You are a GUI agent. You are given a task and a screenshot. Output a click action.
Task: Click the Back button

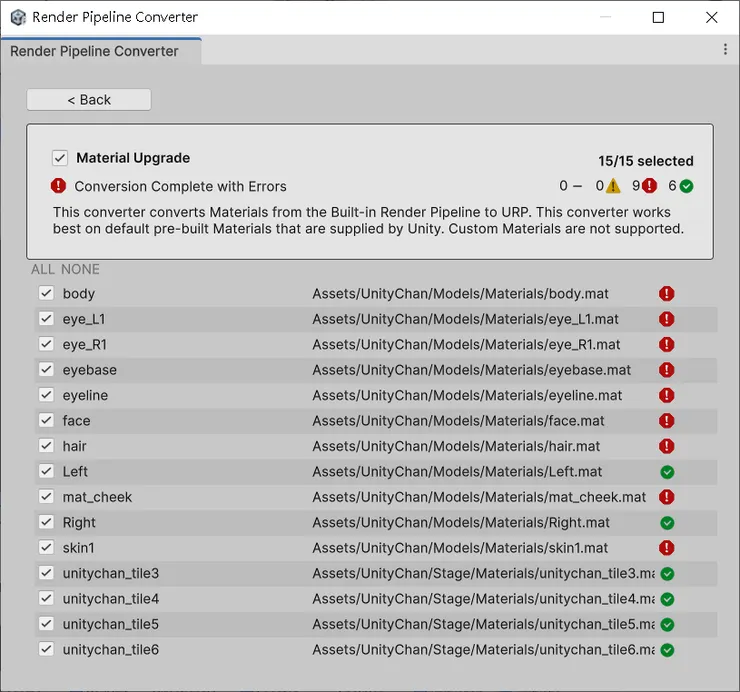click(x=89, y=100)
